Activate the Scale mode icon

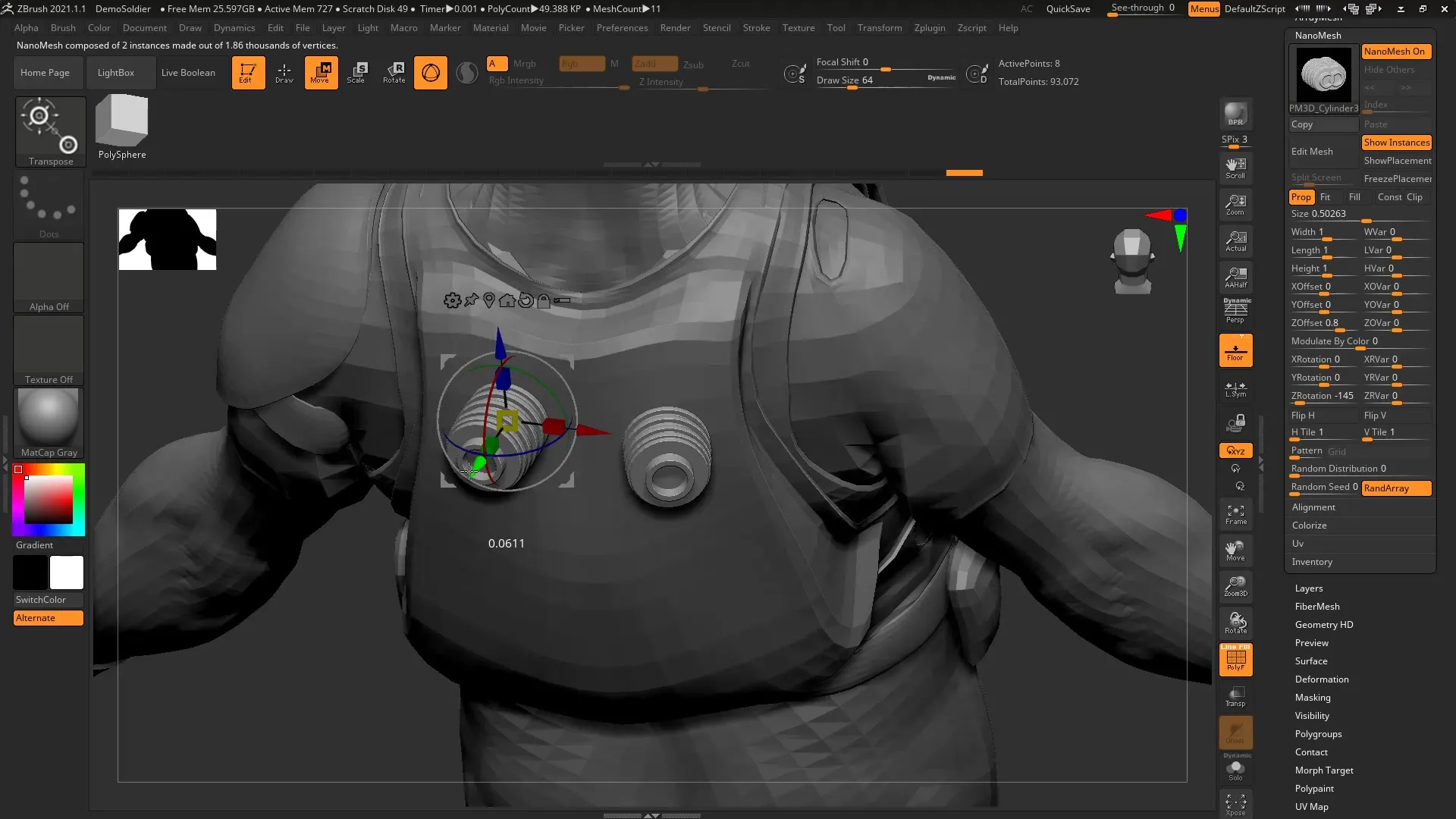pyautogui.click(x=357, y=73)
